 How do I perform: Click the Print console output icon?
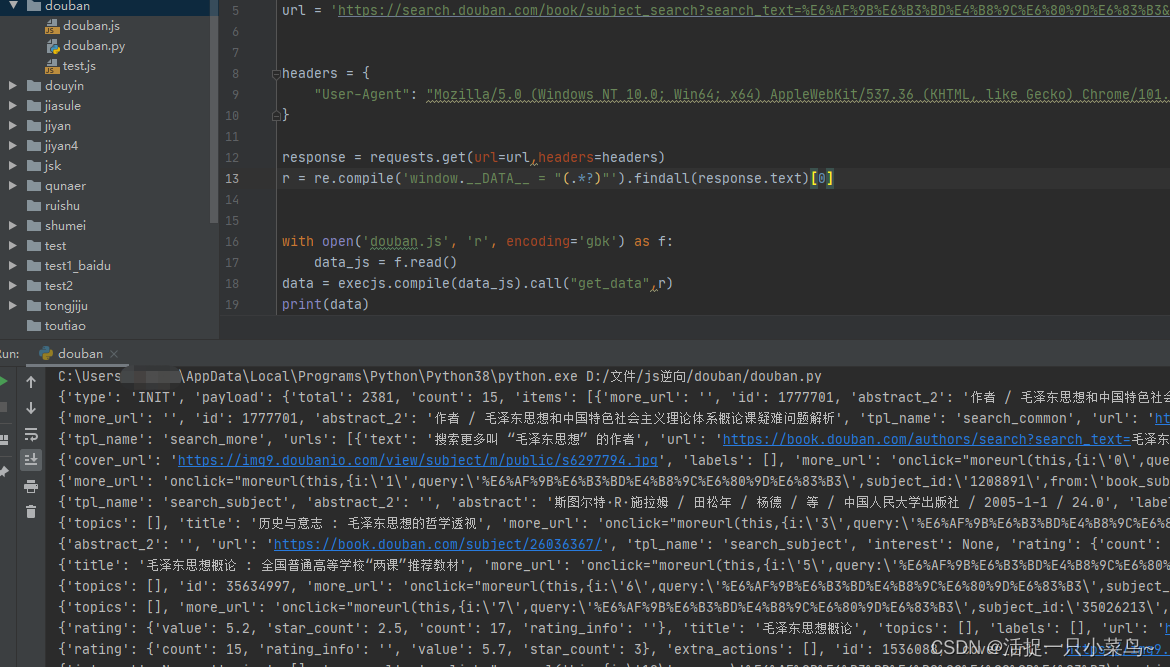(31, 486)
